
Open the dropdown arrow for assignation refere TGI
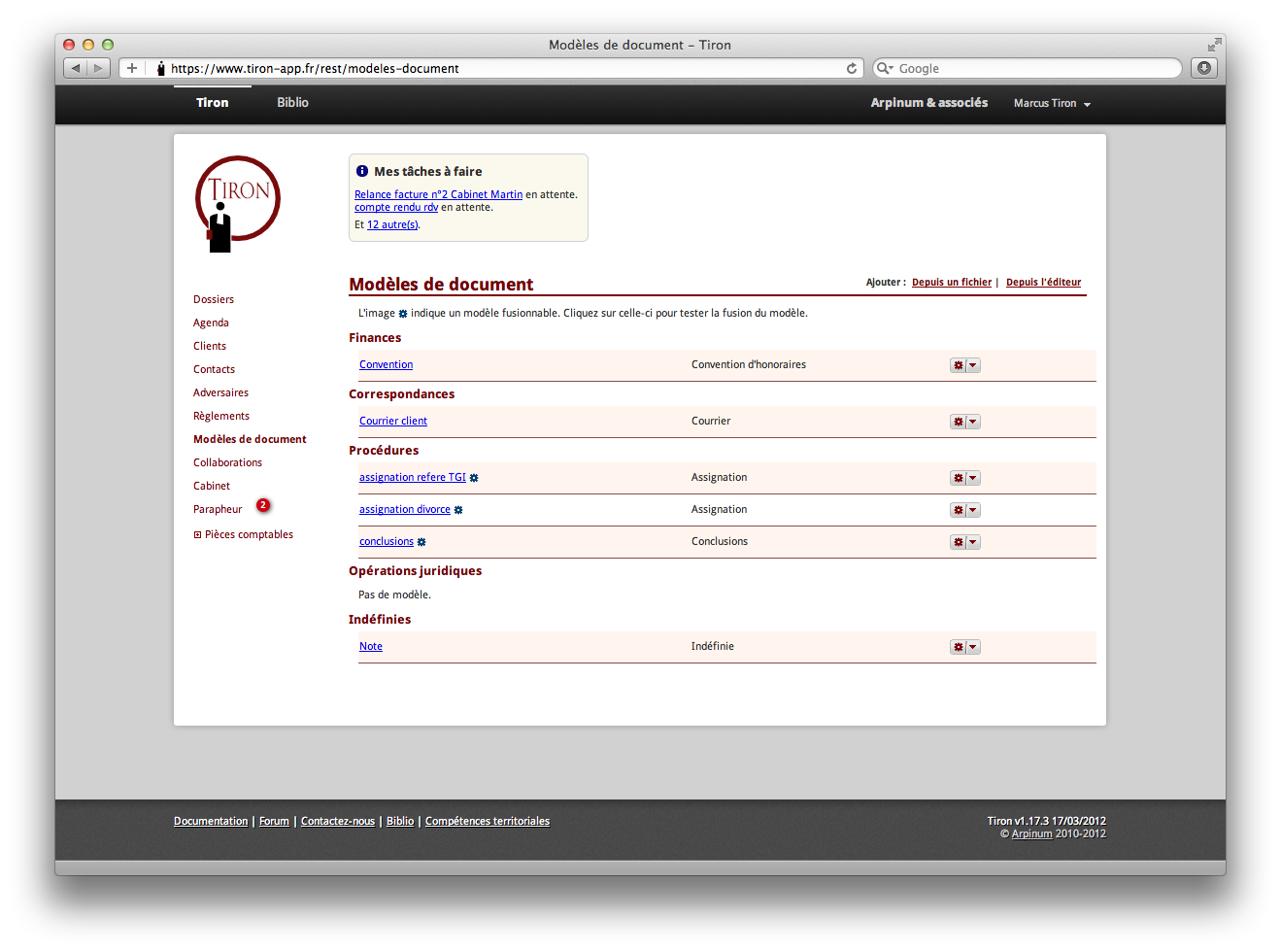click(x=973, y=478)
